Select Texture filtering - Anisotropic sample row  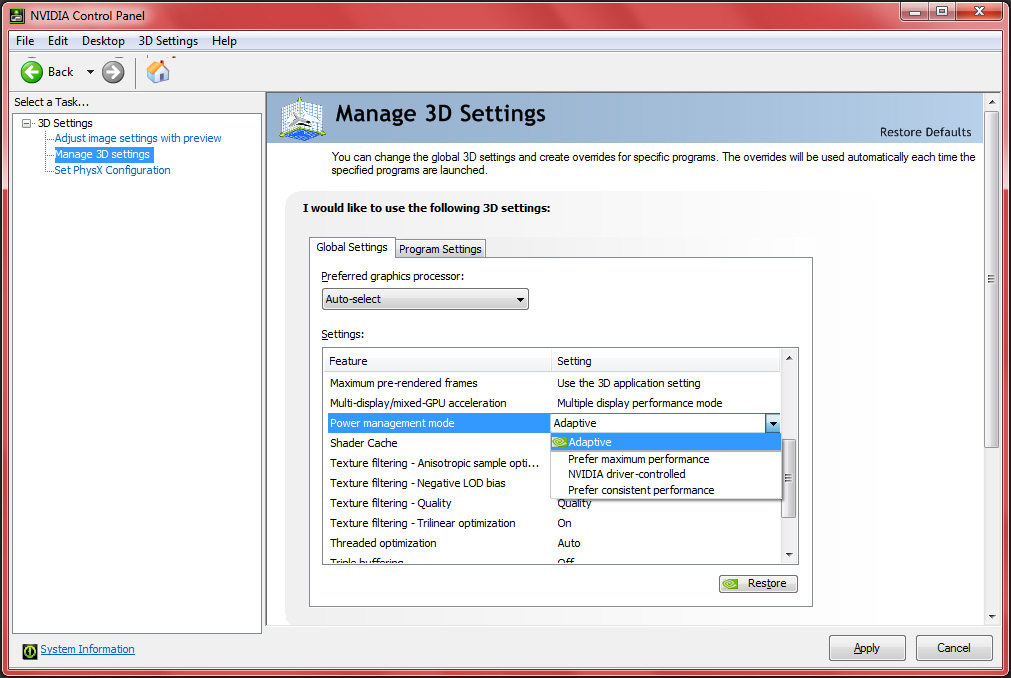coord(438,463)
